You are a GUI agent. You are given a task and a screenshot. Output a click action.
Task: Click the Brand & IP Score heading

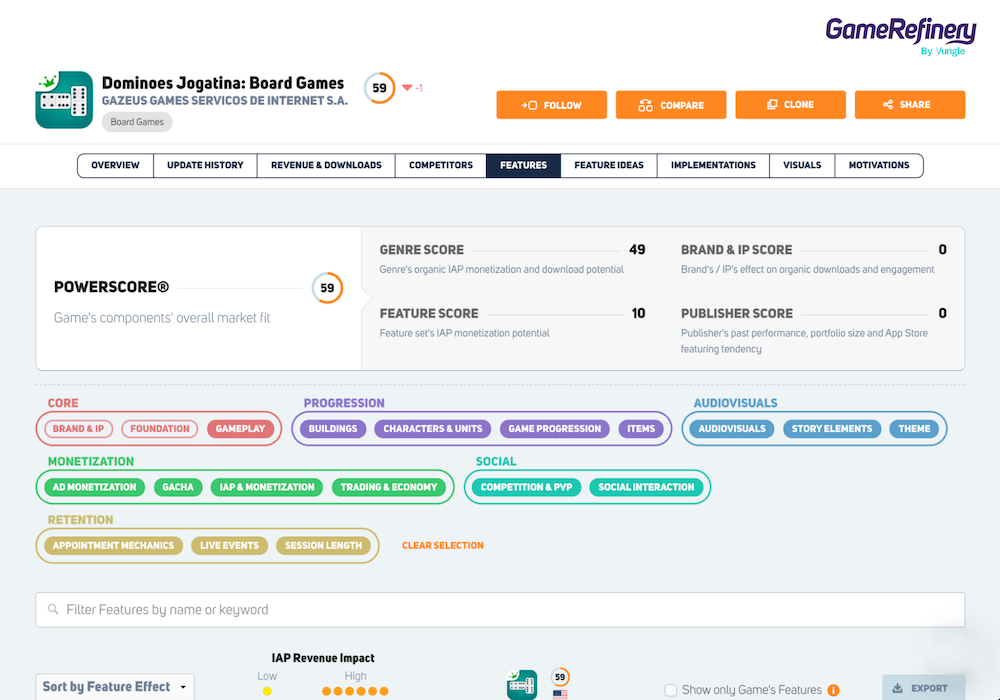coord(737,250)
